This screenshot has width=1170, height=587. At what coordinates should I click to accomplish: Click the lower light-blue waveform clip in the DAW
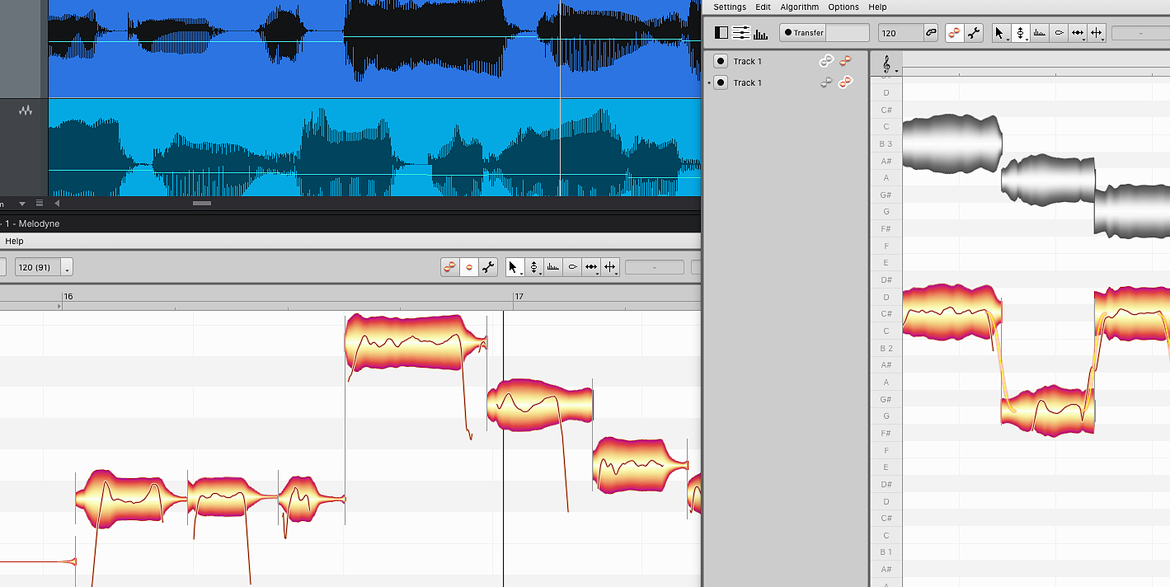tap(375, 147)
